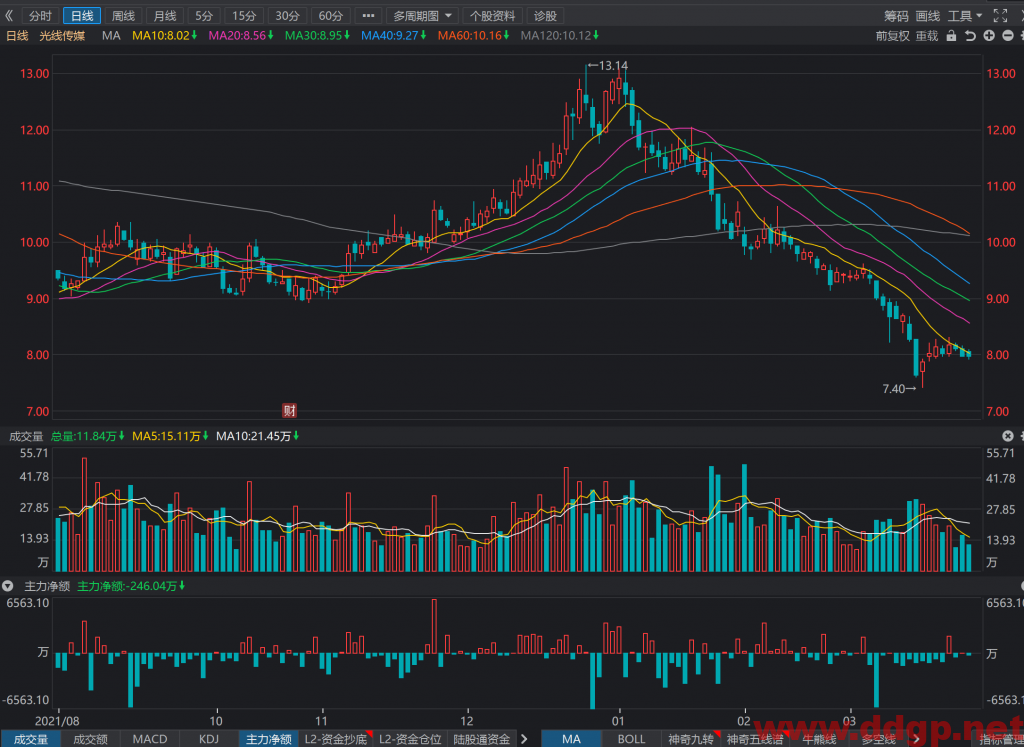Close the 成交量 volume panel

click(1008, 436)
